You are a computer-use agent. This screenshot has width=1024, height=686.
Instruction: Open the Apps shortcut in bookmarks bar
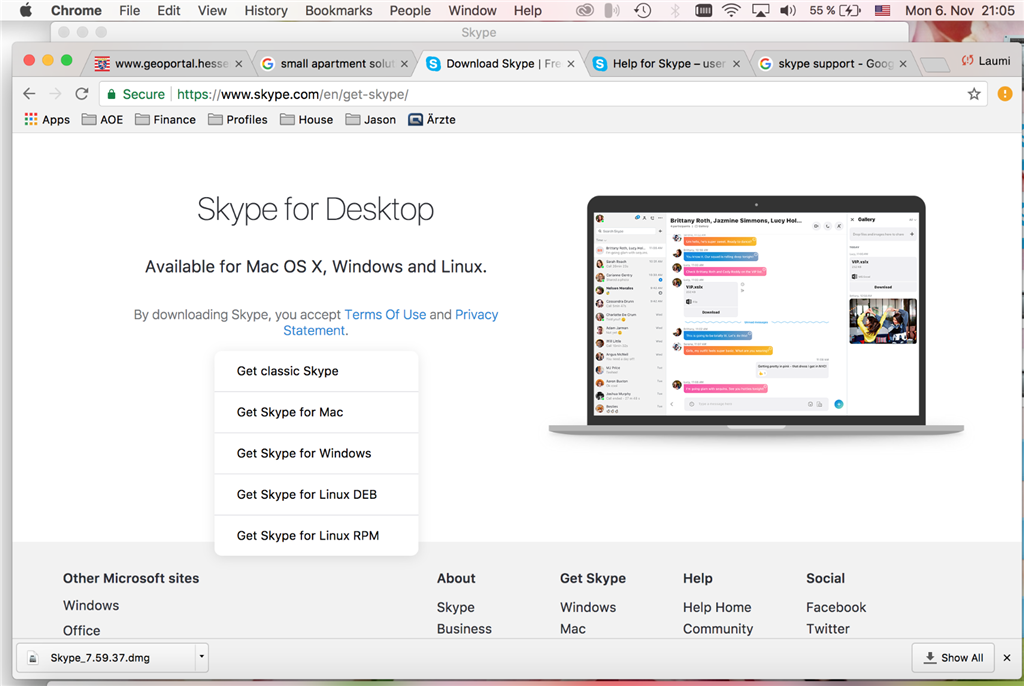point(47,120)
